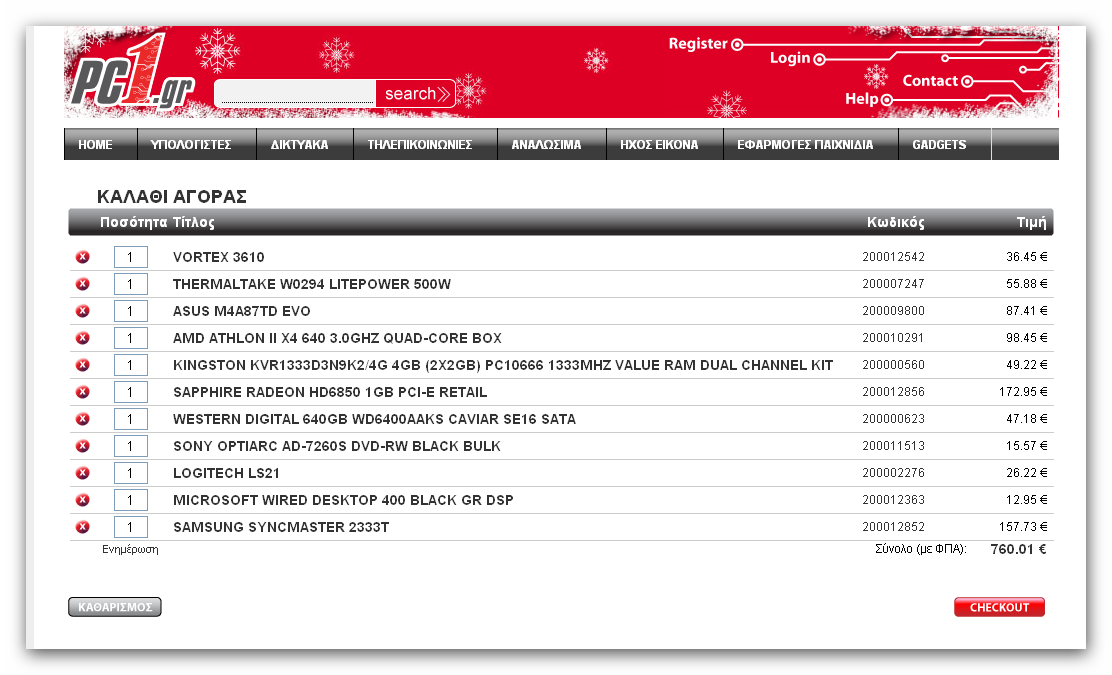Focus the site search text box
This screenshot has height=675, width=1112.
pos(295,93)
